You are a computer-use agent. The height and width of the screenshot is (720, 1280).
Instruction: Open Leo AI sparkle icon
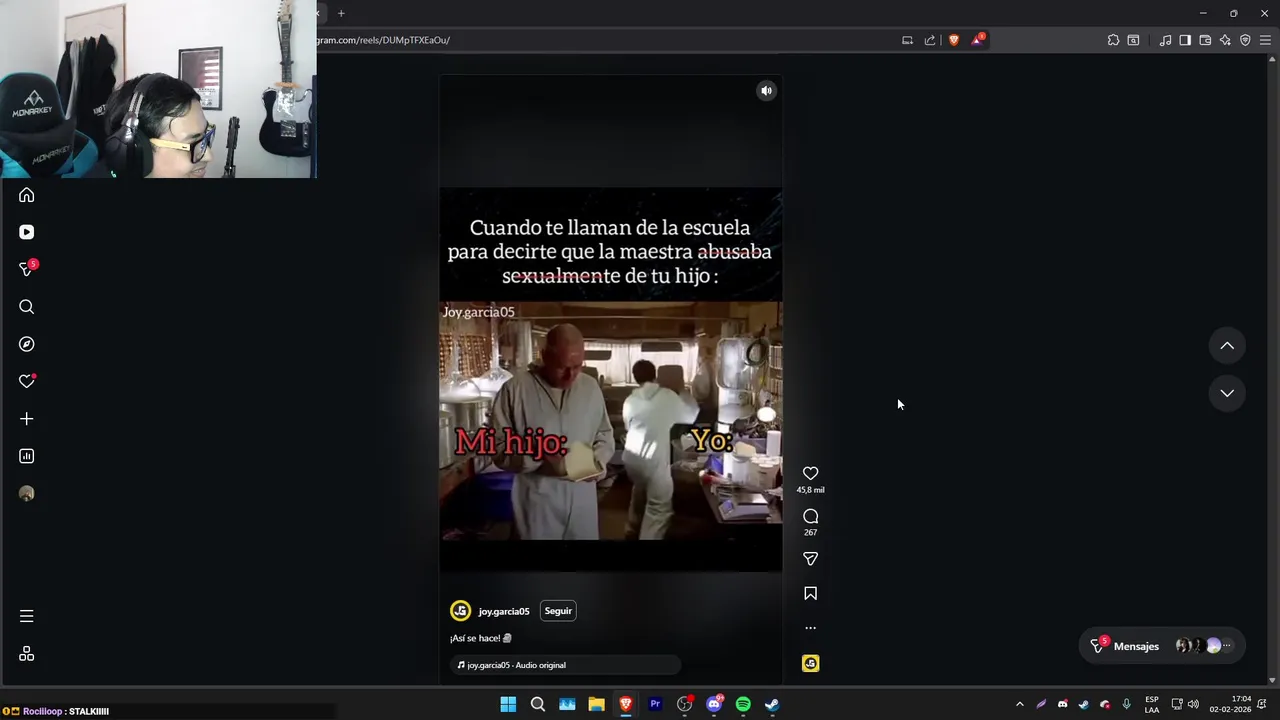point(1225,40)
